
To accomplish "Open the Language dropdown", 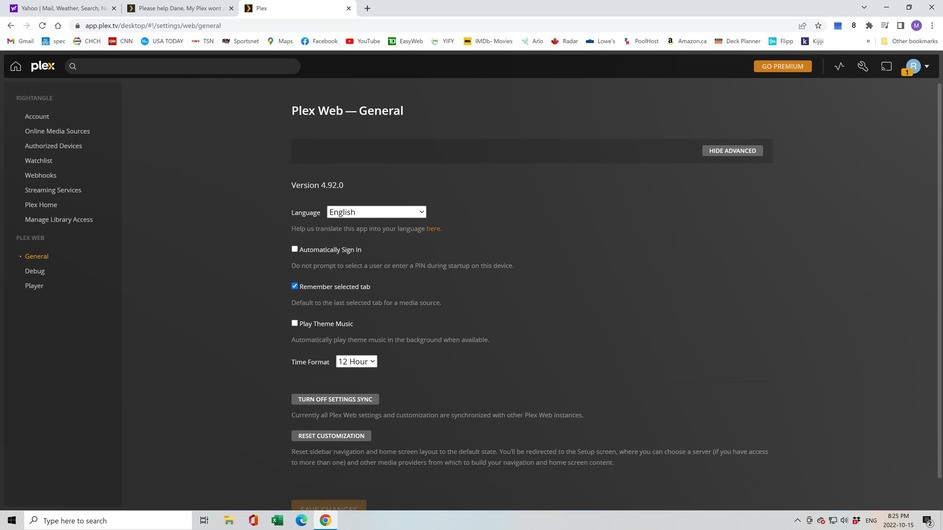I will pyautogui.click(x=376, y=212).
